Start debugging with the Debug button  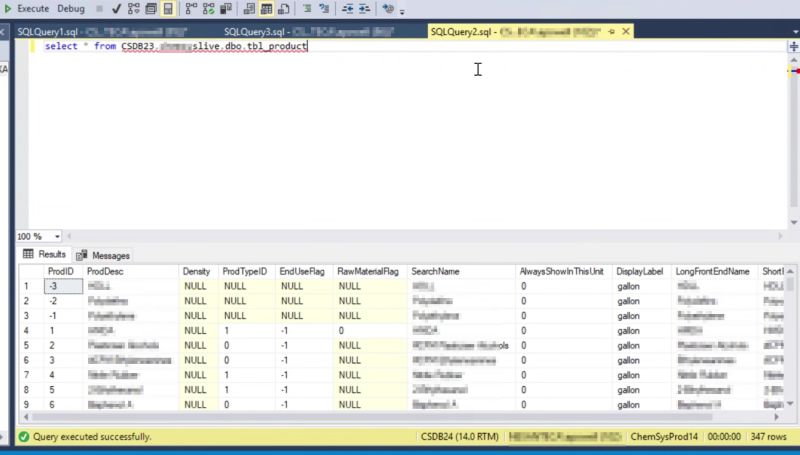(71, 9)
